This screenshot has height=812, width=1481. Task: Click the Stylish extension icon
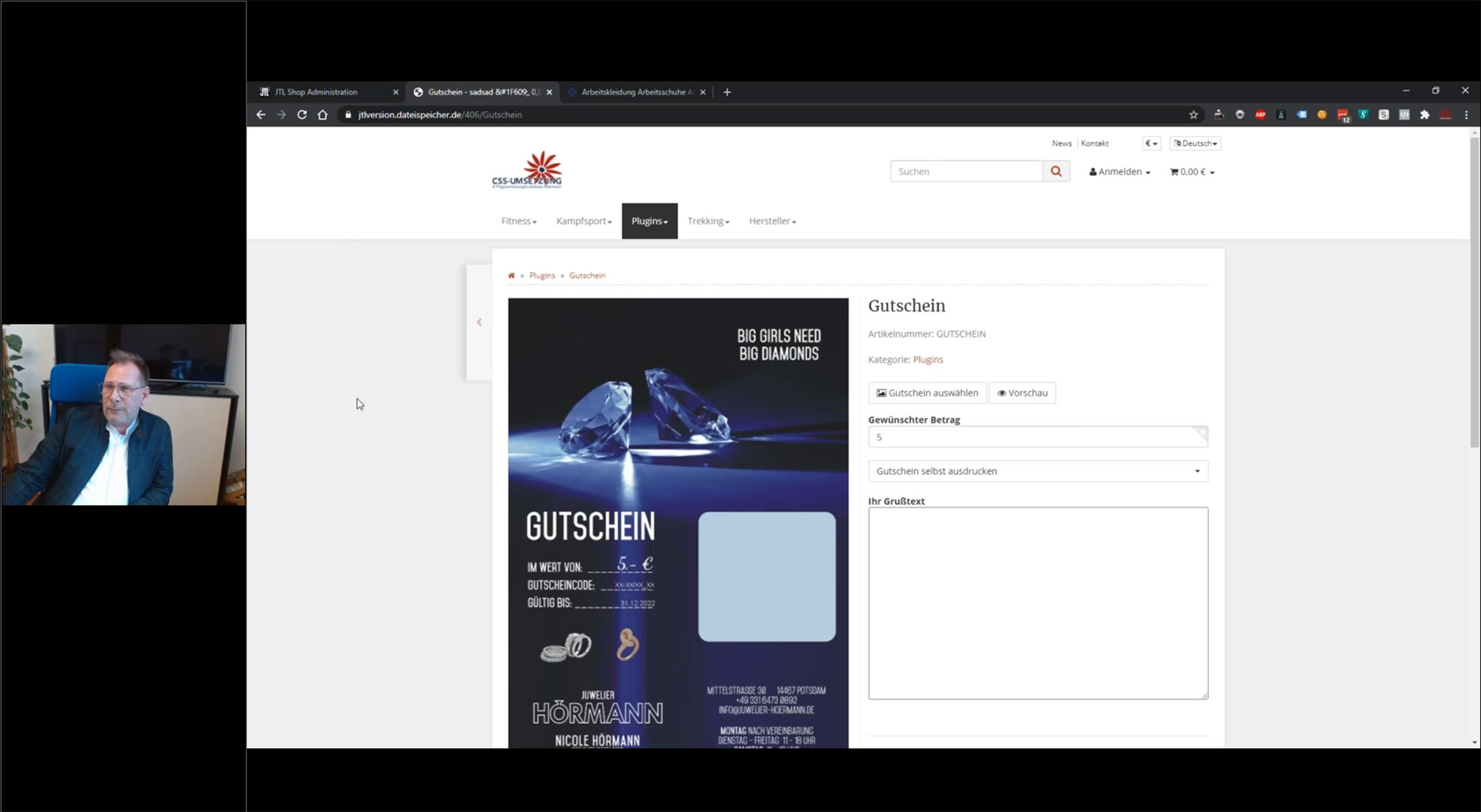click(1385, 114)
